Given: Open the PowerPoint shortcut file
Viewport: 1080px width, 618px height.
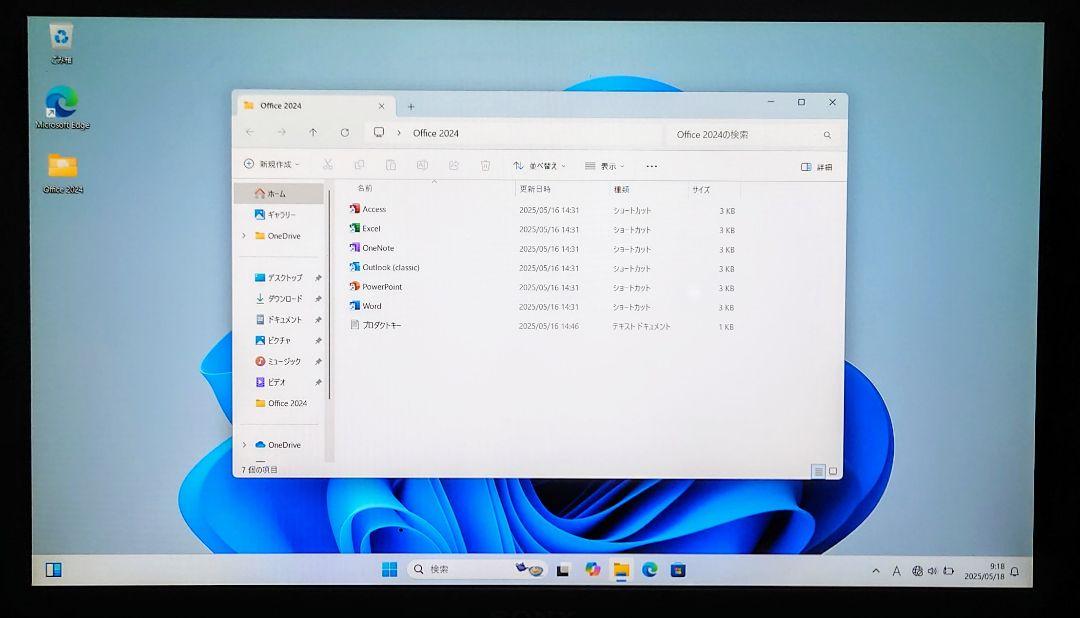Looking at the screenshot, I should click(375, 286).
